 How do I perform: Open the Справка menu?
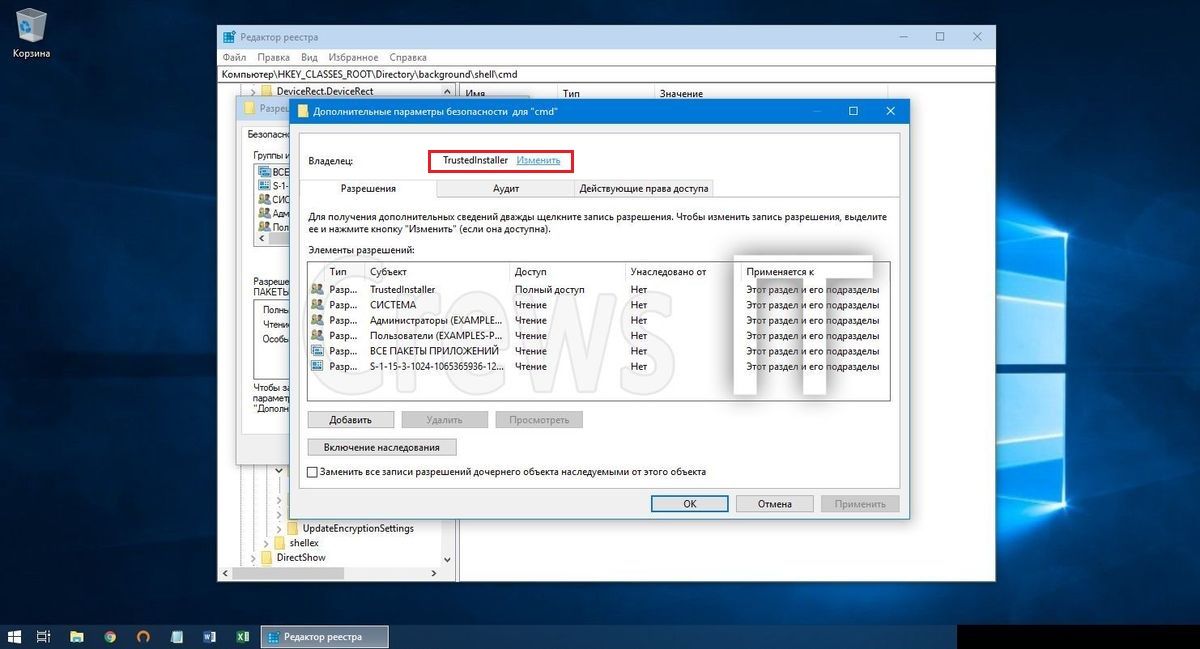coord(408,58)
